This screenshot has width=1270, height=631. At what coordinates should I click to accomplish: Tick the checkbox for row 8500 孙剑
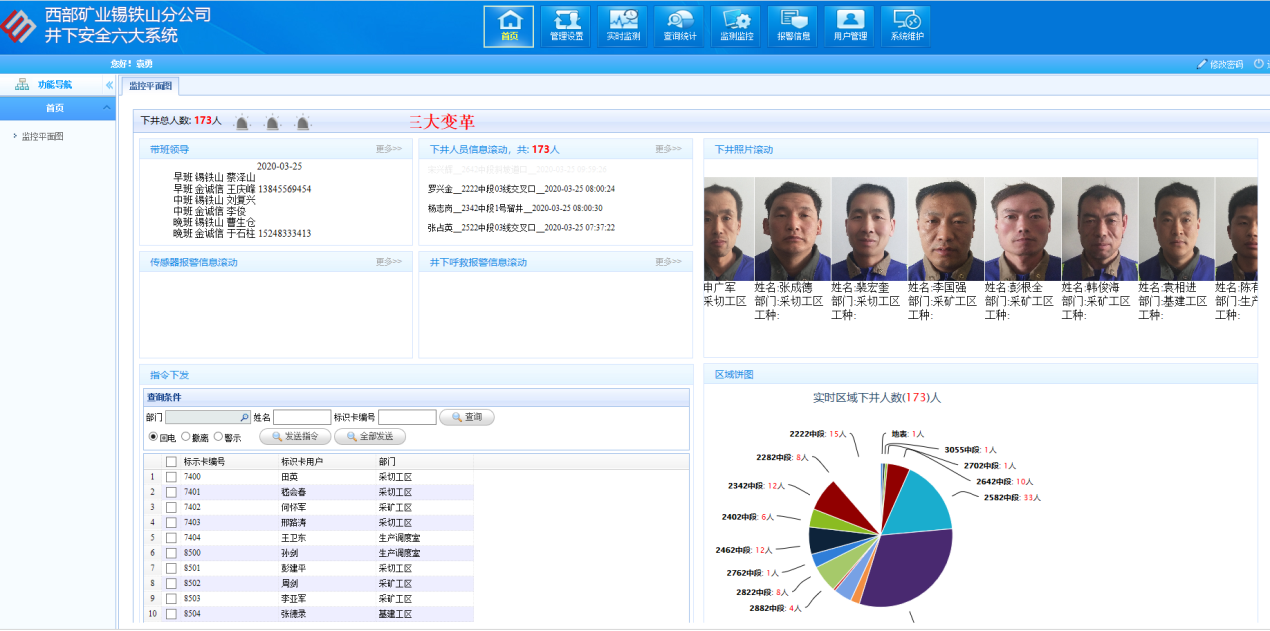tap(171, 553)
